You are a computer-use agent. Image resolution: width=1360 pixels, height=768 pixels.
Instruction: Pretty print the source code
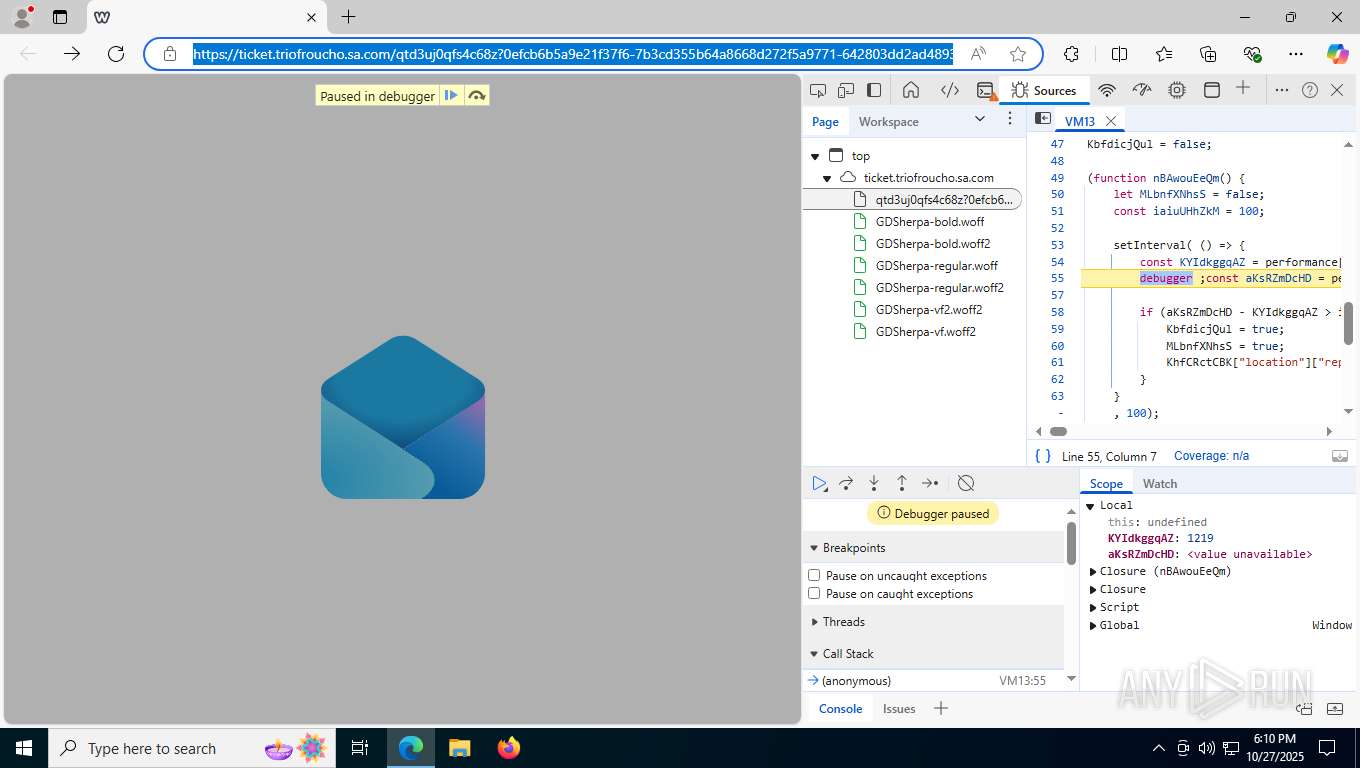click(1043, 456)
